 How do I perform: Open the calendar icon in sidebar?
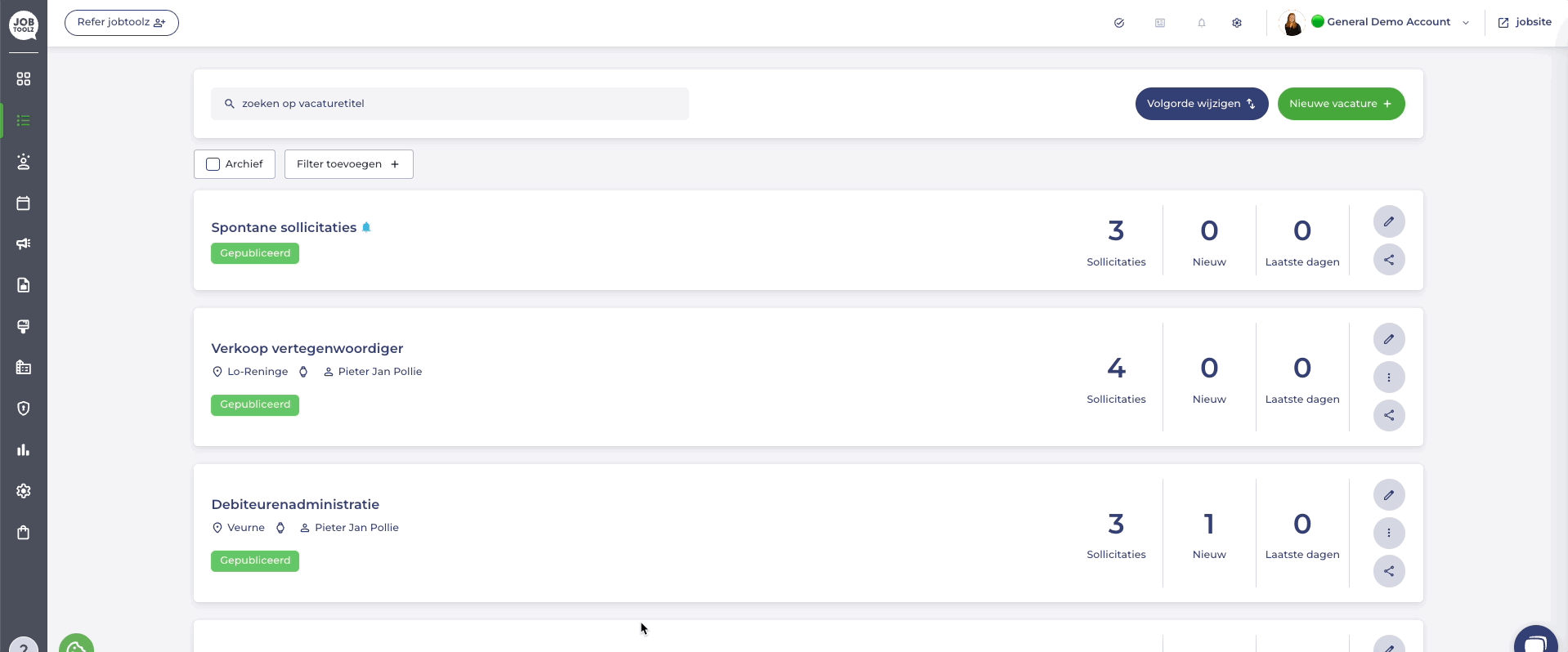(24, 203)
